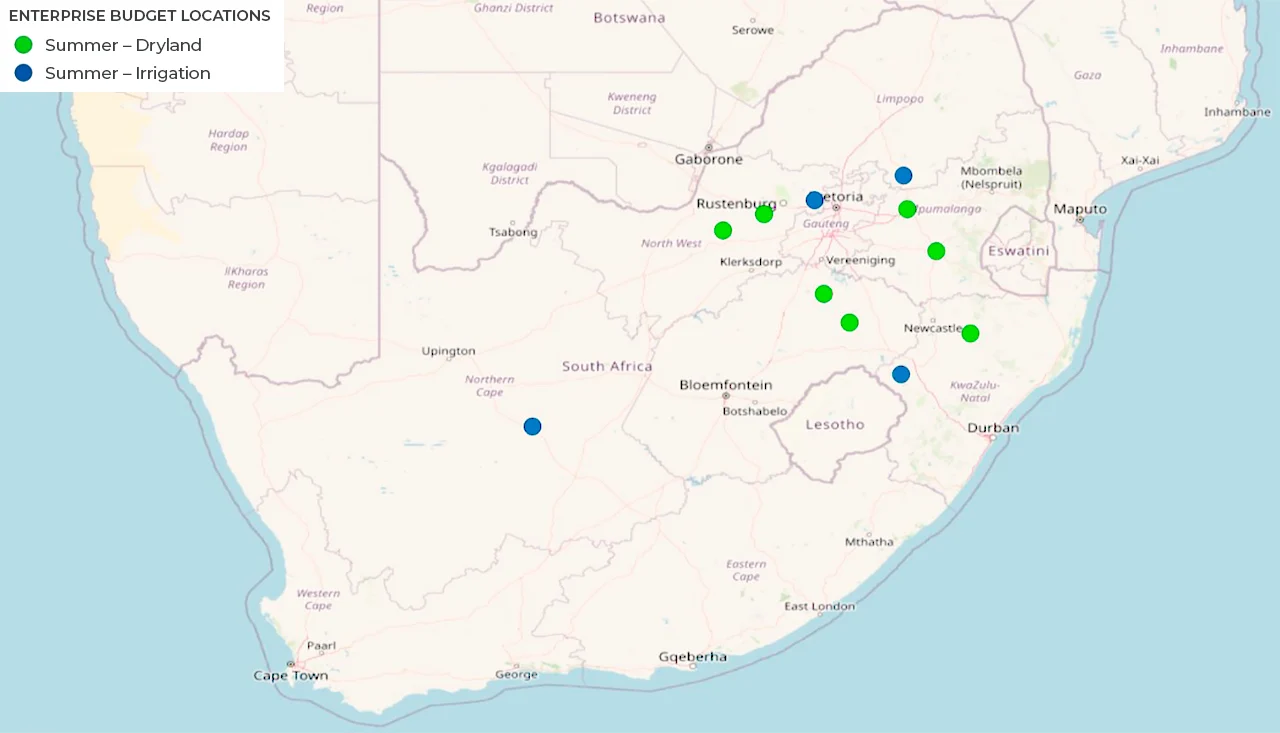
Task: Select the blue marker northeast of Lesotho
Action: (901, 374)
